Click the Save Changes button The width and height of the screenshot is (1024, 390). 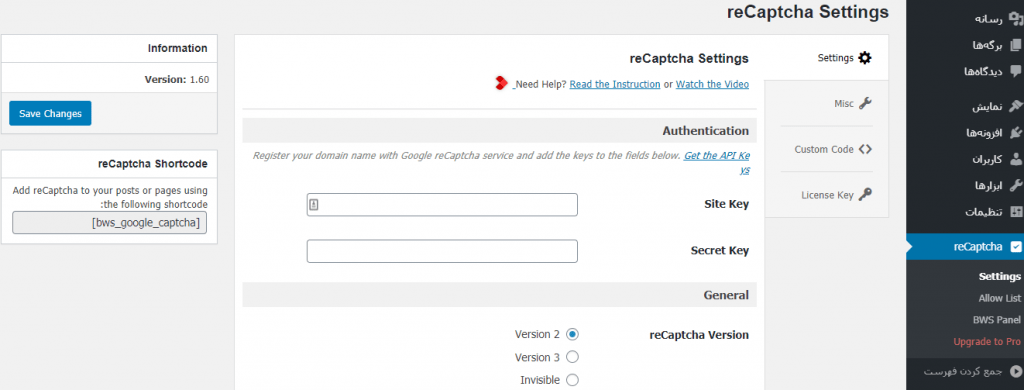point(50,113)
